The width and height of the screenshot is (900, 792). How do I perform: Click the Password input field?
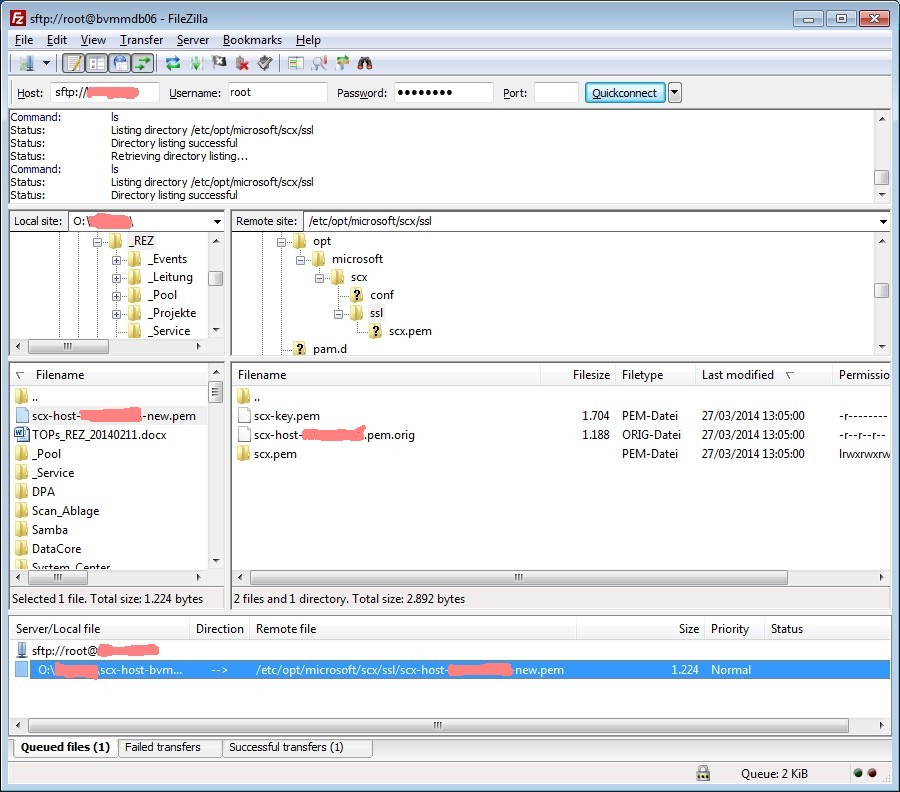pyautogui.click(x=443, y=92)
